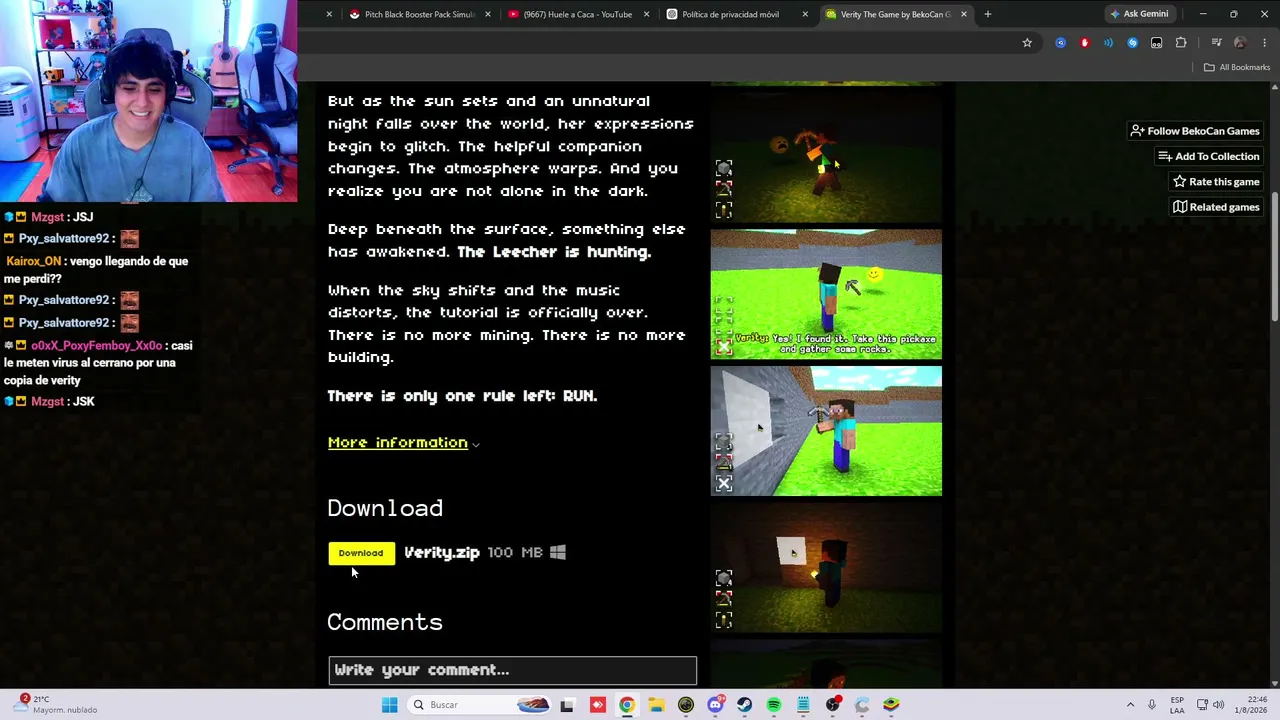
Task: Click the Verity.zip file name
Action: point(442,553)
